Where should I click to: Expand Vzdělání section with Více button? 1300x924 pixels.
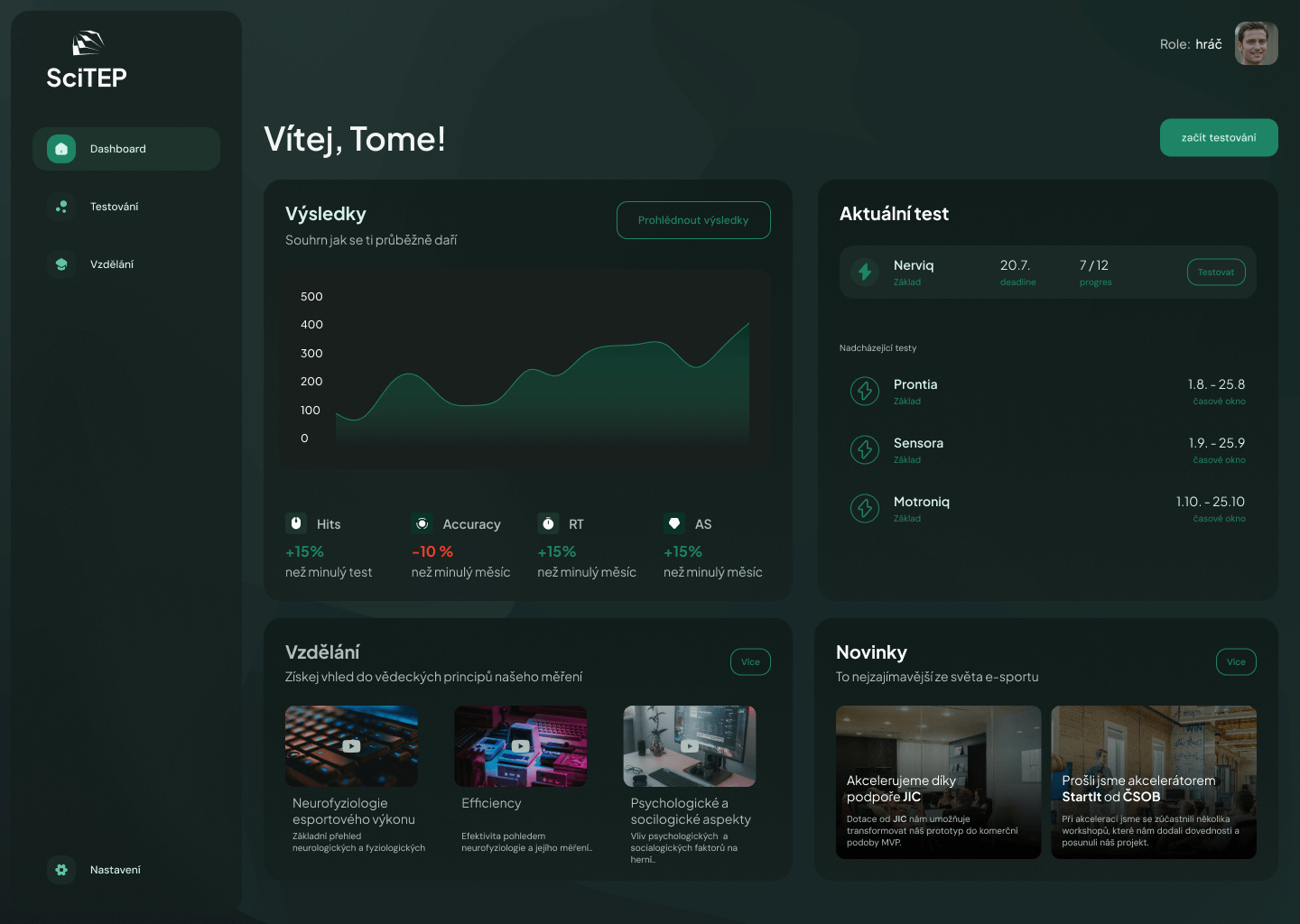(x=750, y=662)
